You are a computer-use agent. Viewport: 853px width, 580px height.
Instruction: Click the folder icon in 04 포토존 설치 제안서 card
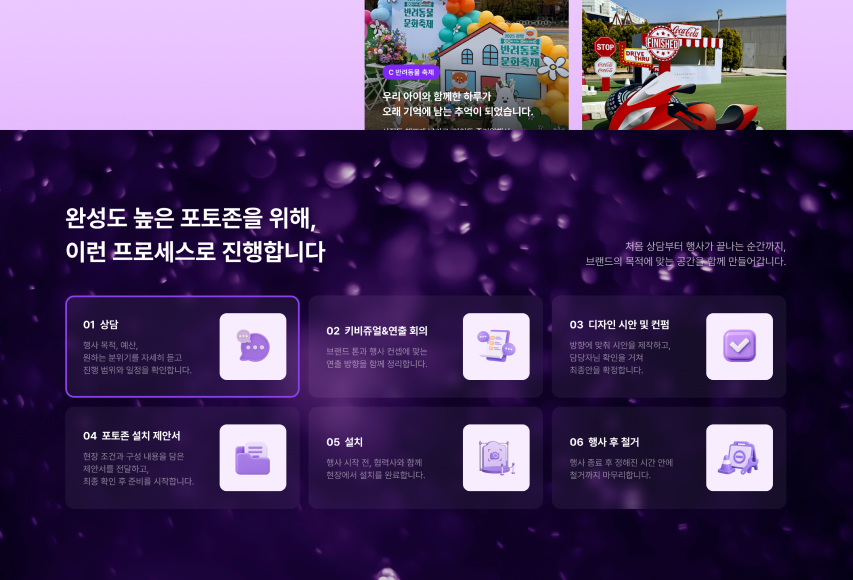click(x=253, y=458)
